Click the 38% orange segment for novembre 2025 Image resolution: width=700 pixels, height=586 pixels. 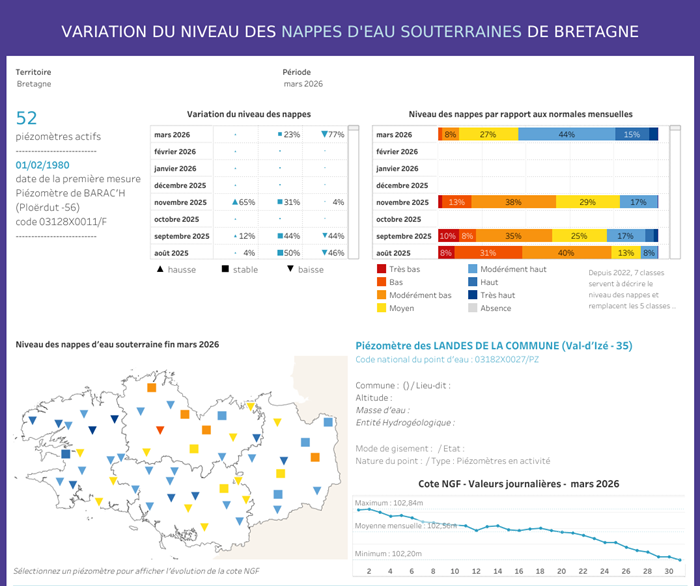click(513, 202)
